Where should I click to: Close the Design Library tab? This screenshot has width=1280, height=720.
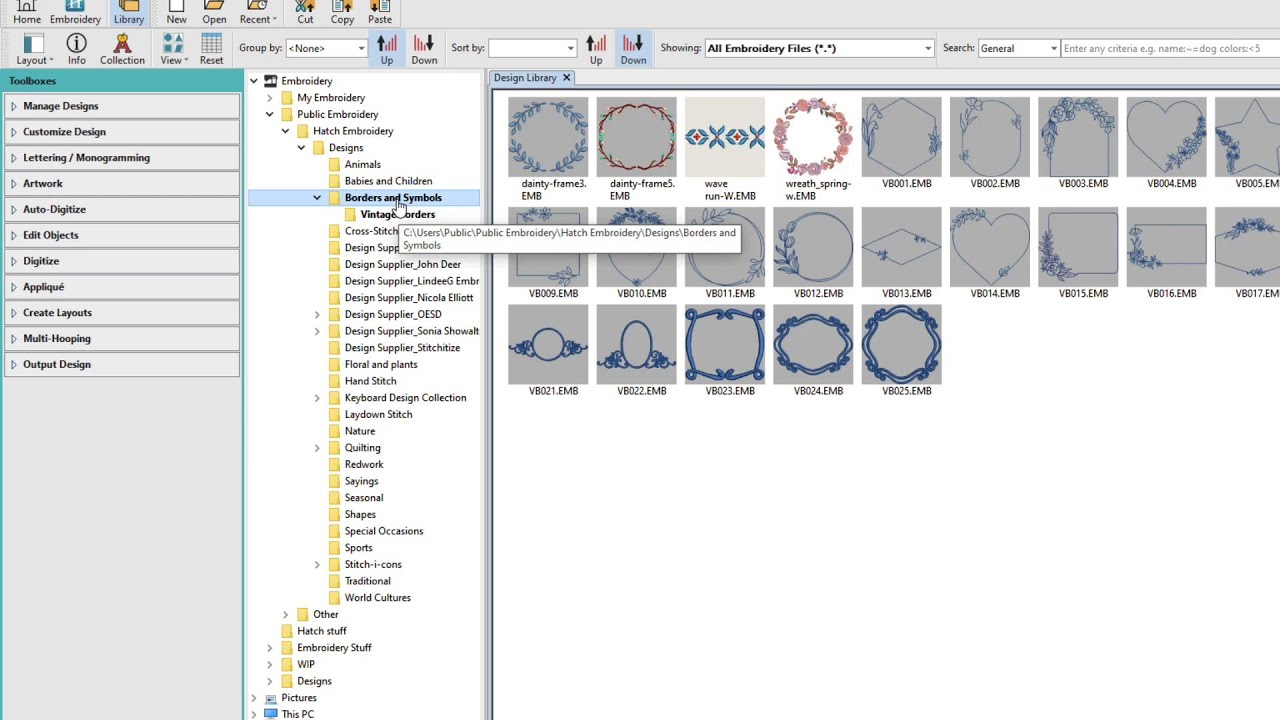click(x=566, y=78)
